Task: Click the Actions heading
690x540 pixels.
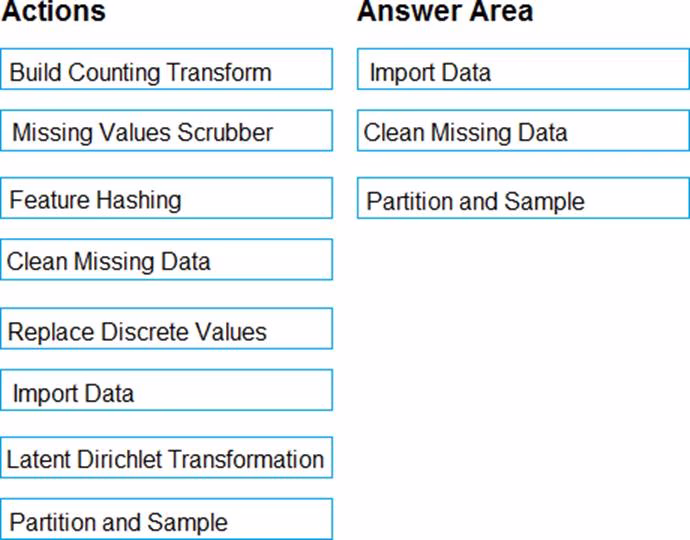Action: pos(54,13)
